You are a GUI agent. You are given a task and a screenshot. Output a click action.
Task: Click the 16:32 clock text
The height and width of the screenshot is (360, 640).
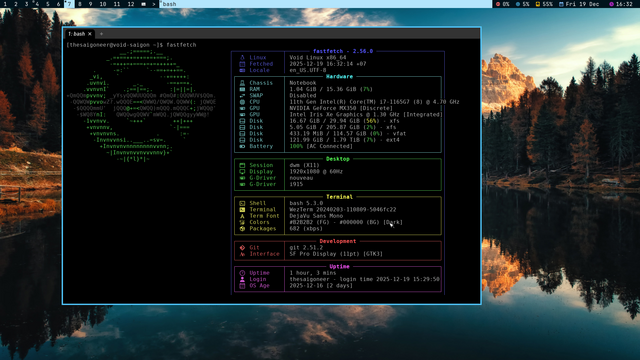pyautogui.click(x=624, y=4)
